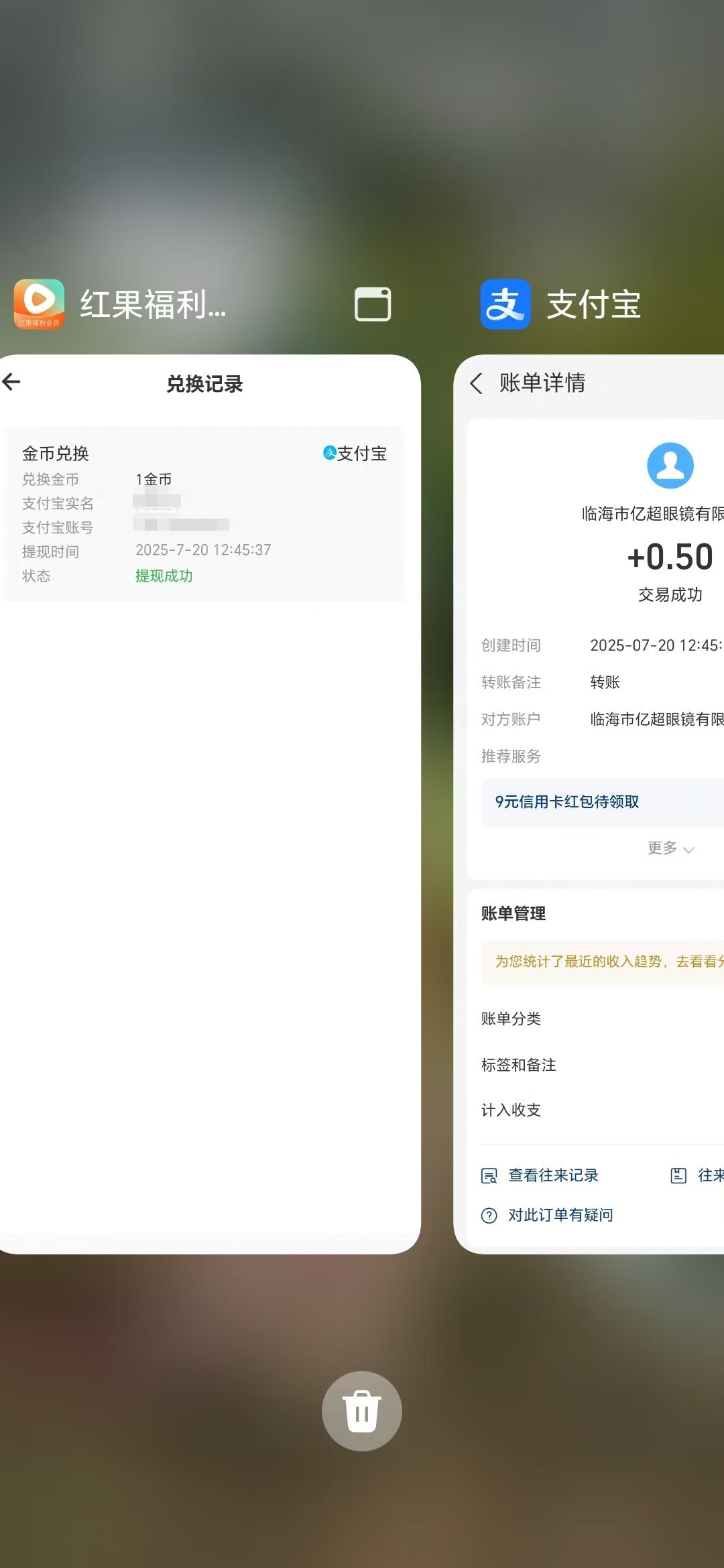Tap the 查看往来记录 icon
This screenshot has height=1568, width=724.
click(489, 1175)
